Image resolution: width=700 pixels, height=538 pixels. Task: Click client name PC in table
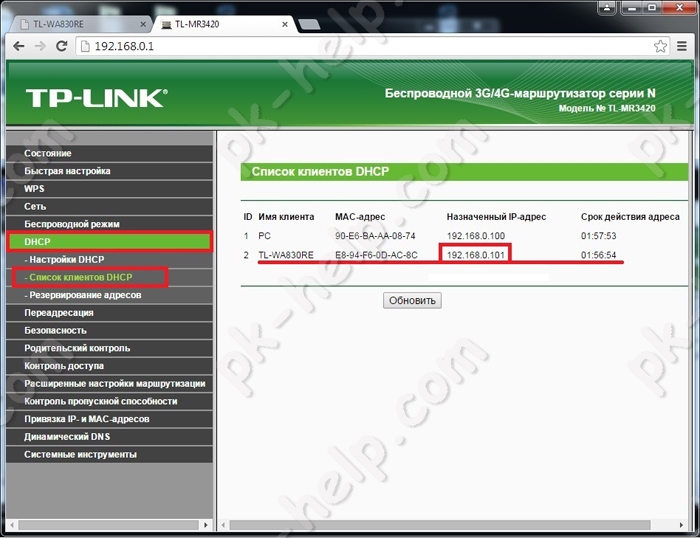point(264,236)
